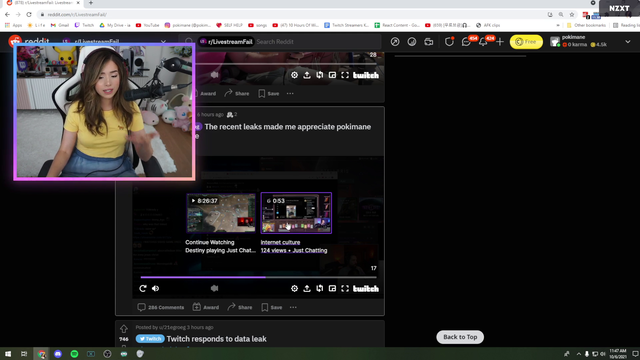Give Award next to 286 Comments
The height and width of the screenshot is (360, 640).
[206, 307]
